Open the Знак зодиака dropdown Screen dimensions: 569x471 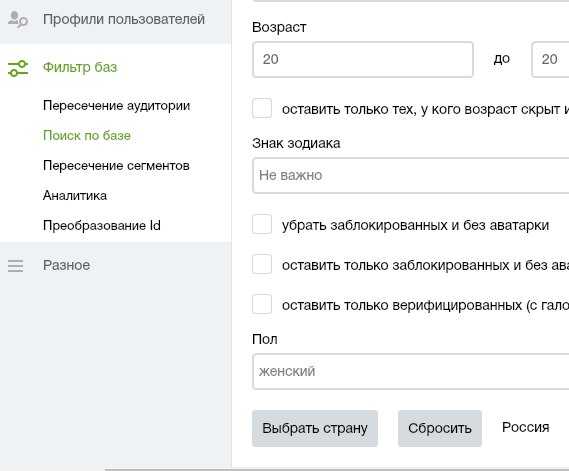pyautogui.click(x=411, y=176)
